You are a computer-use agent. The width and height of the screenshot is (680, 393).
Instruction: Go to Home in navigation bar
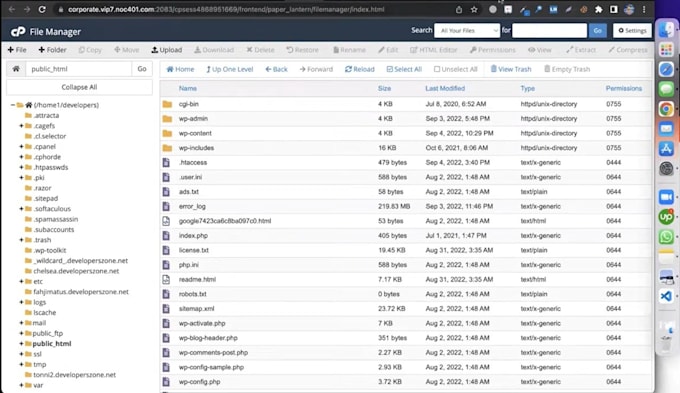click(180, 69)
